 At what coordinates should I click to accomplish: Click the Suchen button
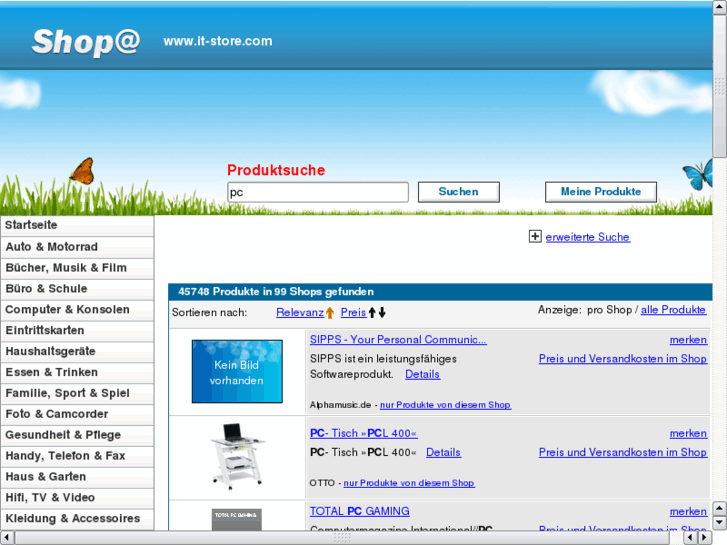pos(459,192)
